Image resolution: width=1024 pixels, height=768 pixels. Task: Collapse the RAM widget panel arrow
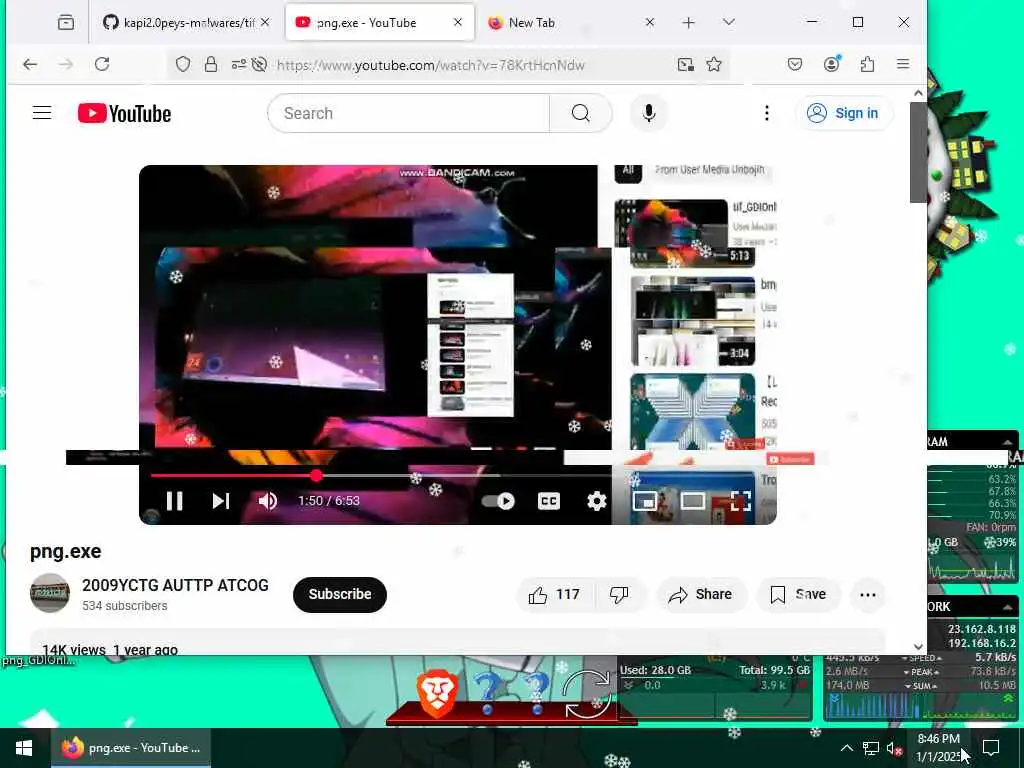[1008, 441]
